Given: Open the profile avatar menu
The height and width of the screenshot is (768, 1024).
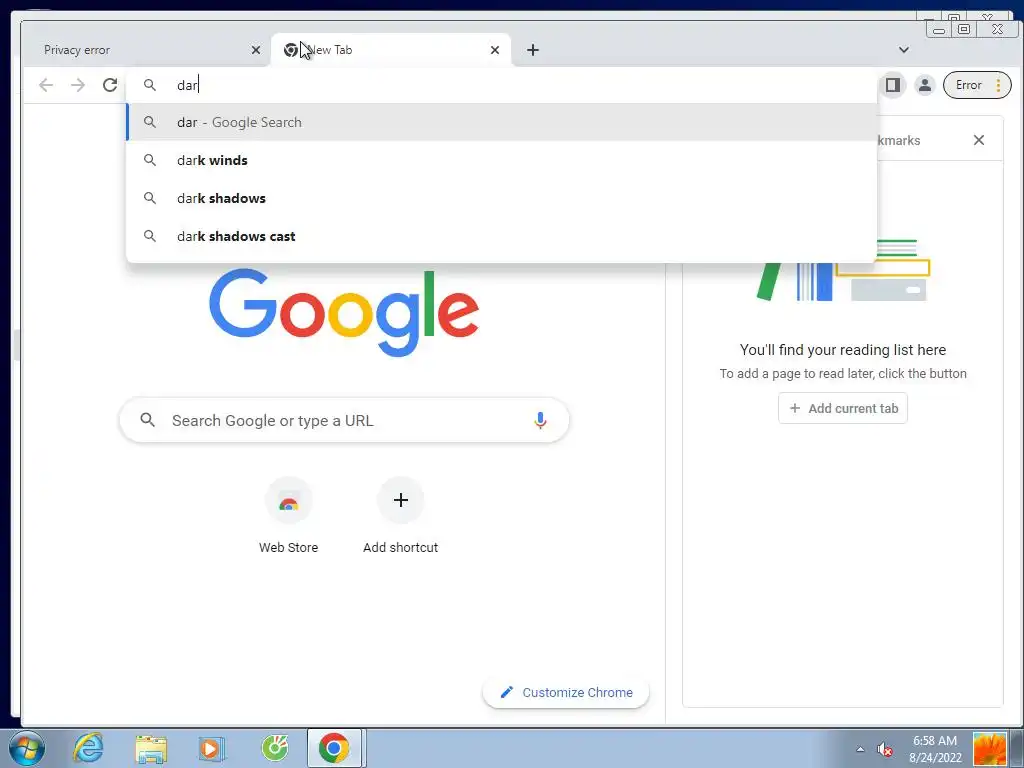Looking at the screenshot, I should click(x=925, y=85).
